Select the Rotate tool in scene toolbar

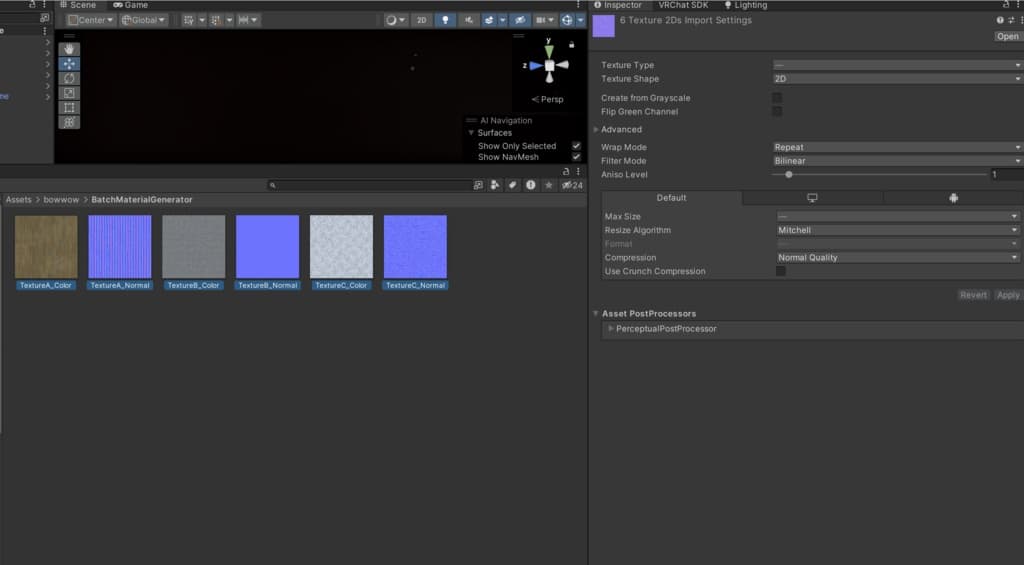pyautogui.click(x=69, y=78)
